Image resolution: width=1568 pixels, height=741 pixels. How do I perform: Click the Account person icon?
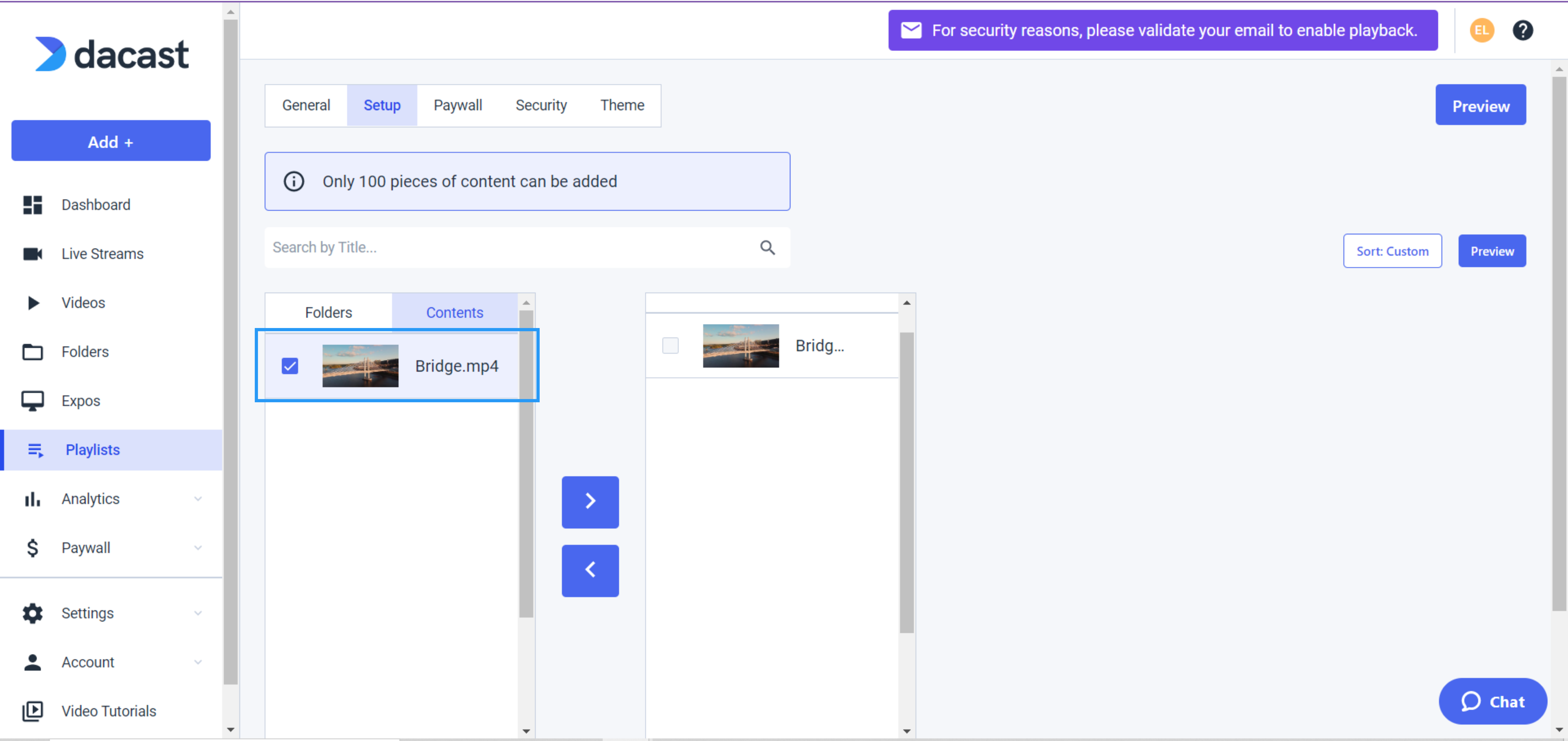pos(33,662)
